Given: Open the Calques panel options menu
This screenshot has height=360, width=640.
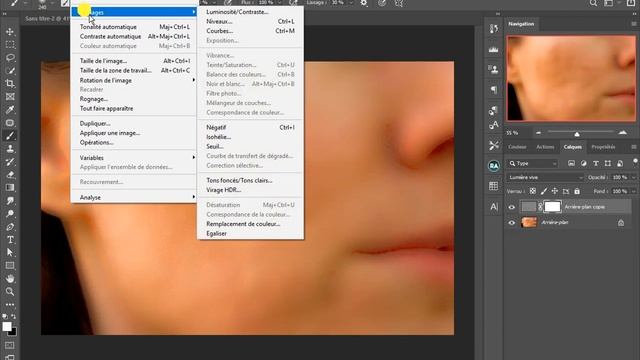Looking at the screenshot, I should pos(634,147).
